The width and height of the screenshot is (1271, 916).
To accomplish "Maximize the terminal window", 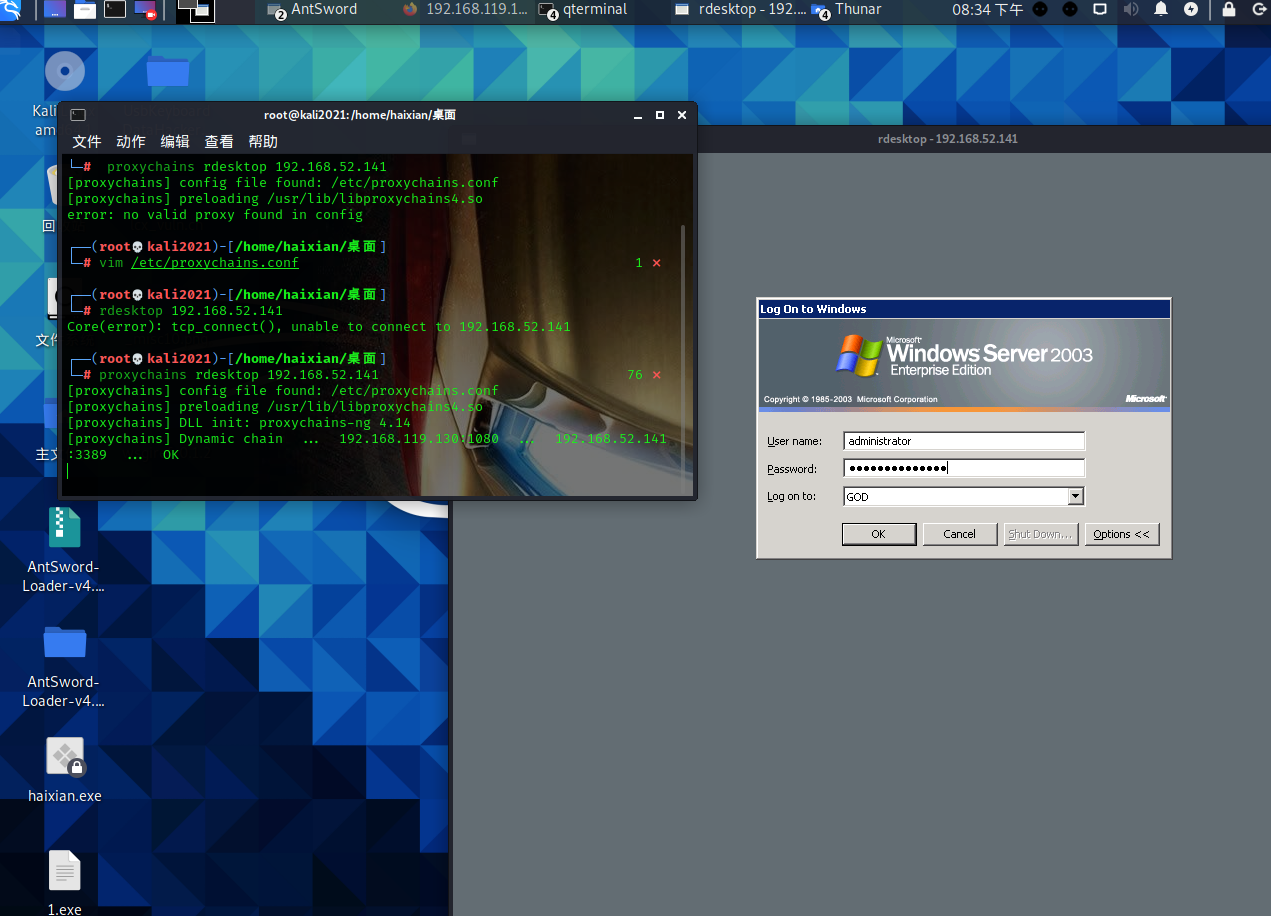I will (660, 115).
